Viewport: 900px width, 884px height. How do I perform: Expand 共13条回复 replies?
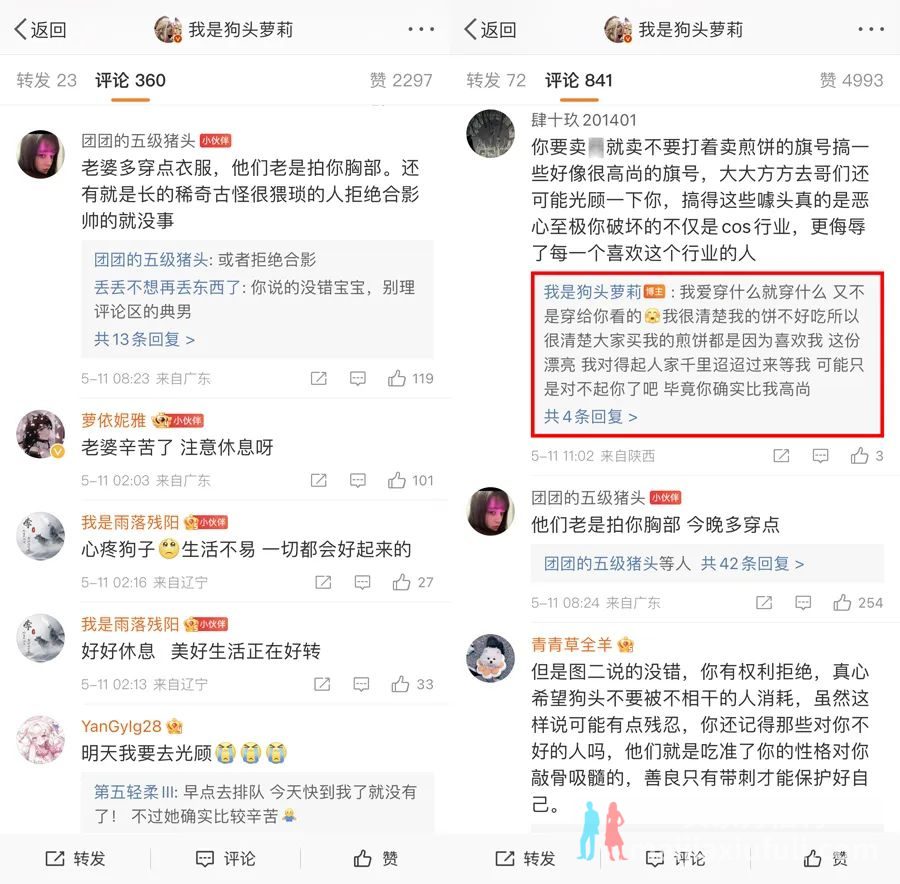pyautogui.click(x=144, y=339)
